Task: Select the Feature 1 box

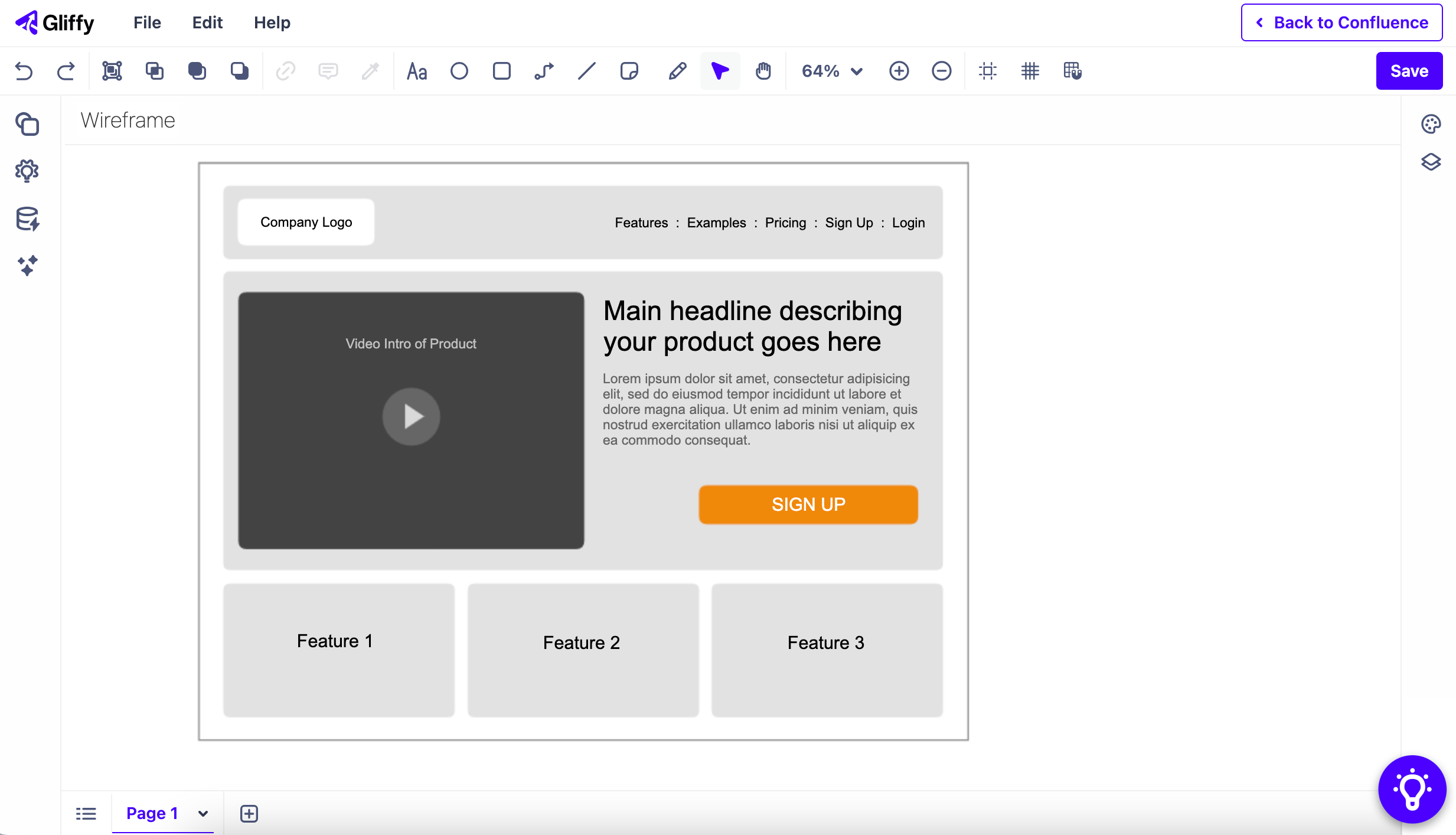Action: pyautogui.click(x=339, y=650)
